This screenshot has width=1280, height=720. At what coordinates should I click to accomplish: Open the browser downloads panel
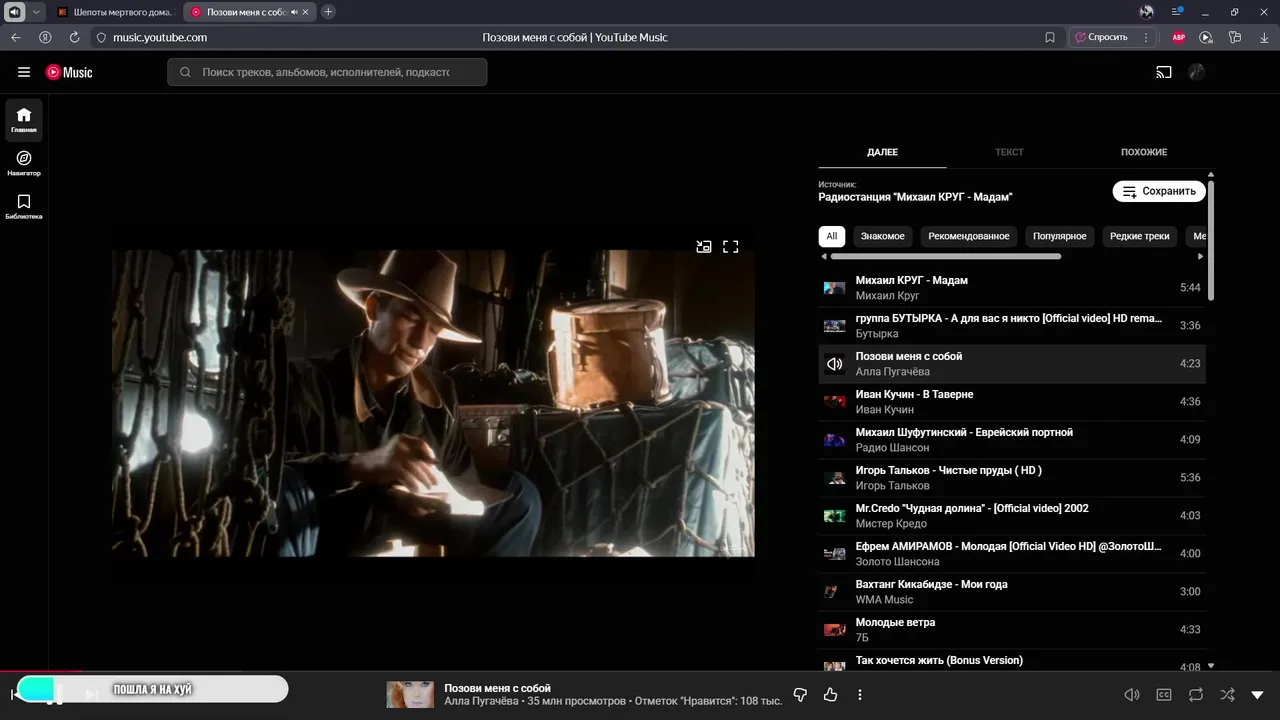pyautogui.click(x=1263, y=37)
